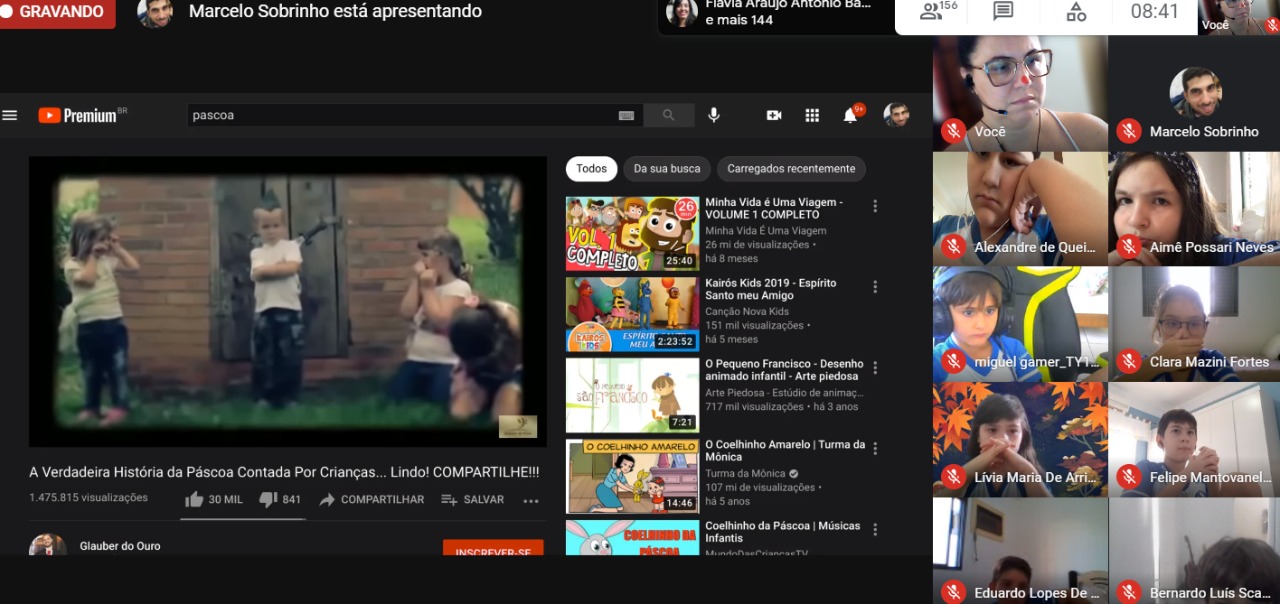Open options menu for Kairós Kids 2019
Viewport: 1280px width, 604px height.
pyautogui.click(x=875, y=287)
